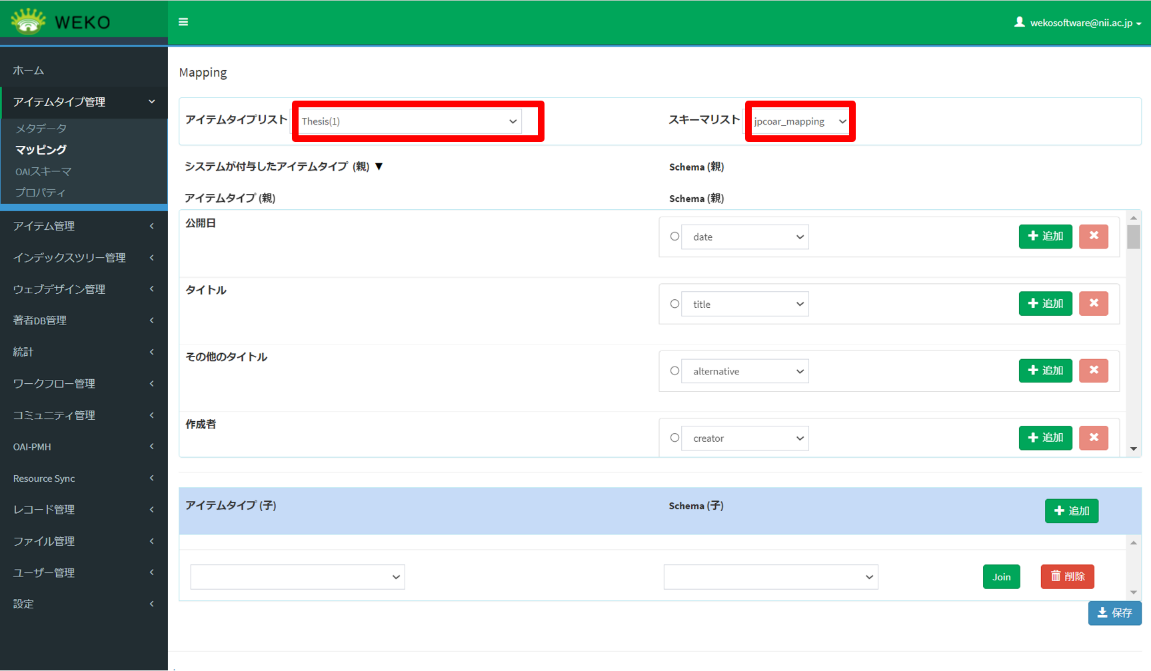This screenshot has width=1151, height=671.
Task: Open the メタデータ submenu item
Action: 41,129
